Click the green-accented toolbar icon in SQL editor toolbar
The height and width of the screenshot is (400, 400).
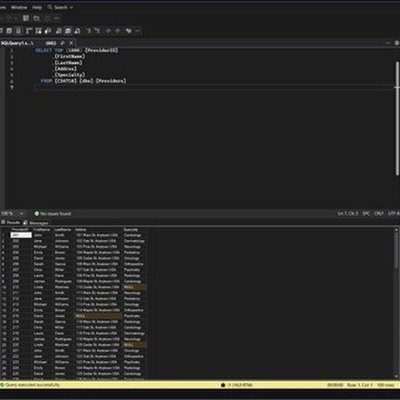[x=39, y=31]
